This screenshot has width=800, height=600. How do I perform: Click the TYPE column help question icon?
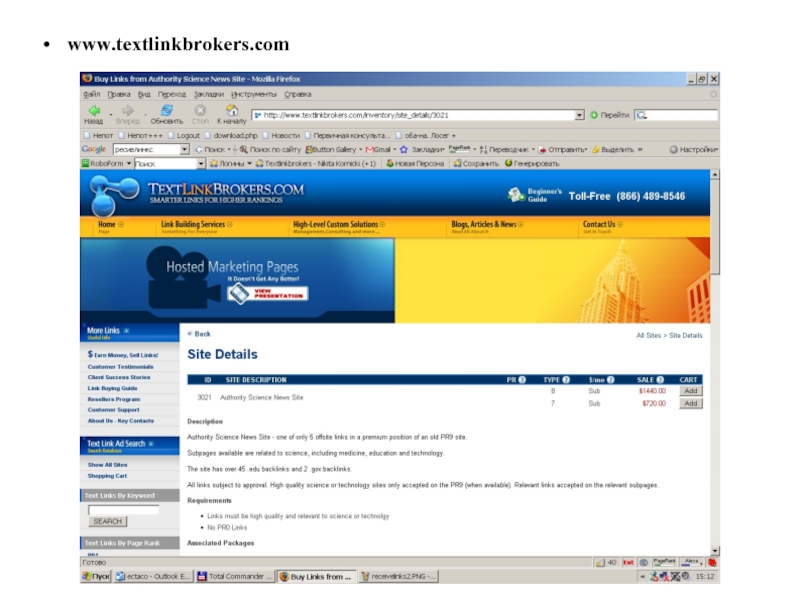[x=566, y=380]
